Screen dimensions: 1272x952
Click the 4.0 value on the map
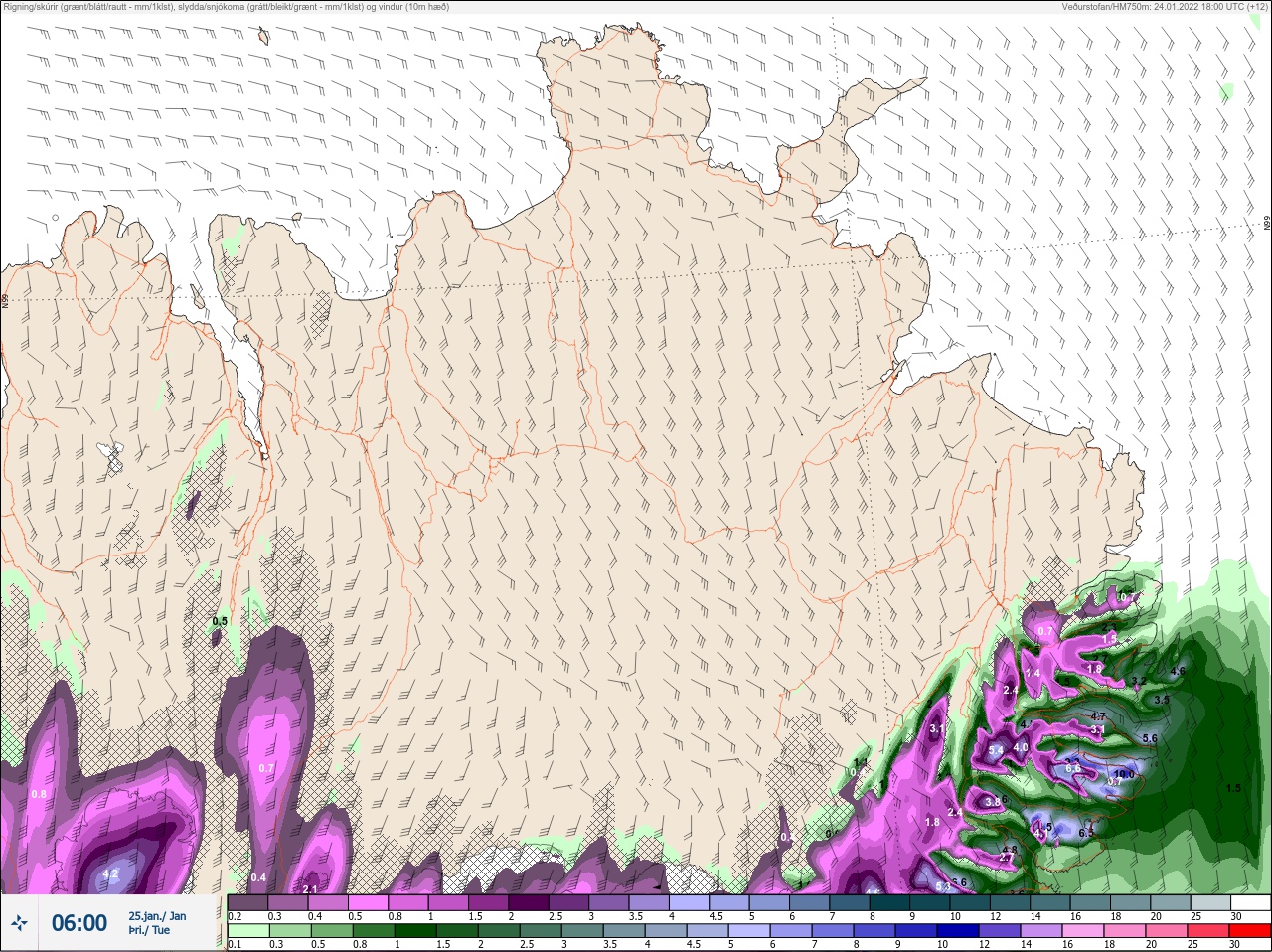[x=1021, y=748]
